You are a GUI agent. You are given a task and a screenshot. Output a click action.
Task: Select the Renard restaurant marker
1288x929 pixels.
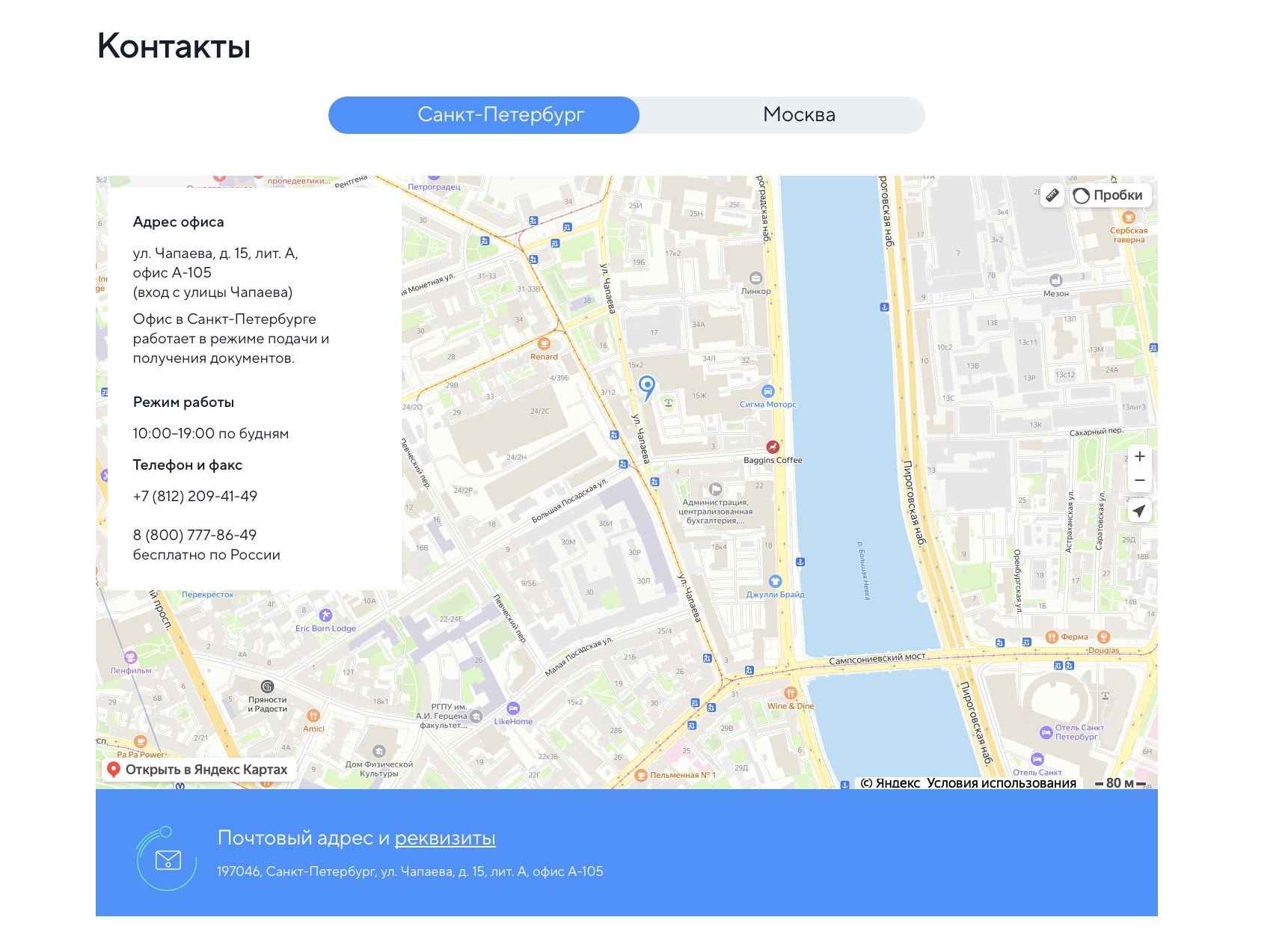(x=544, y=344)
